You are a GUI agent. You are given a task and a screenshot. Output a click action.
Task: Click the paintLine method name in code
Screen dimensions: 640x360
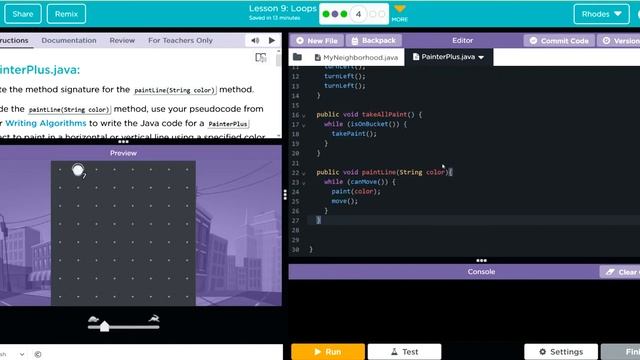coord(379,172)
